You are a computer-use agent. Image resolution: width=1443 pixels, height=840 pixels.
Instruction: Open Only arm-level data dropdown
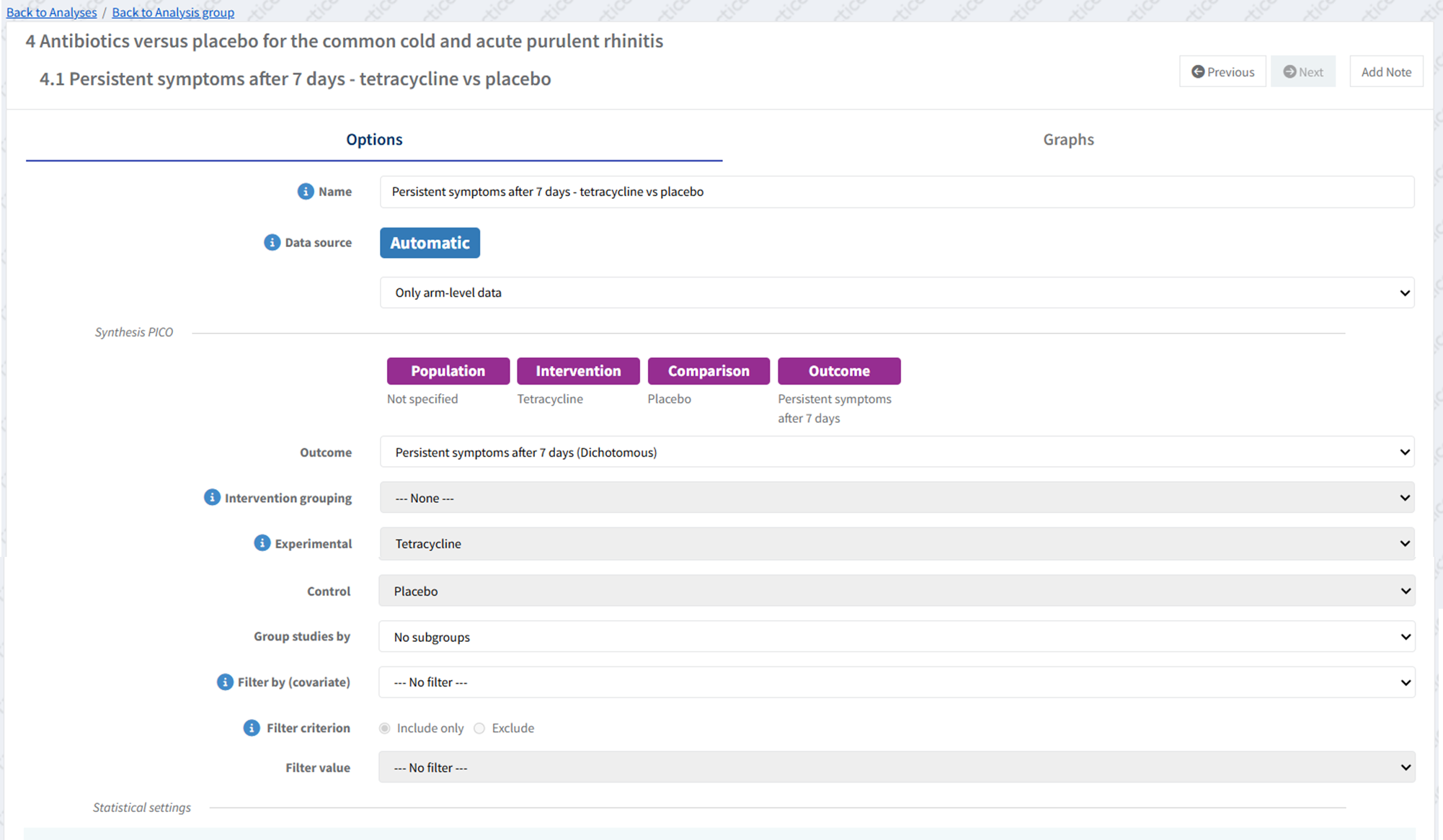click(896, 293)
